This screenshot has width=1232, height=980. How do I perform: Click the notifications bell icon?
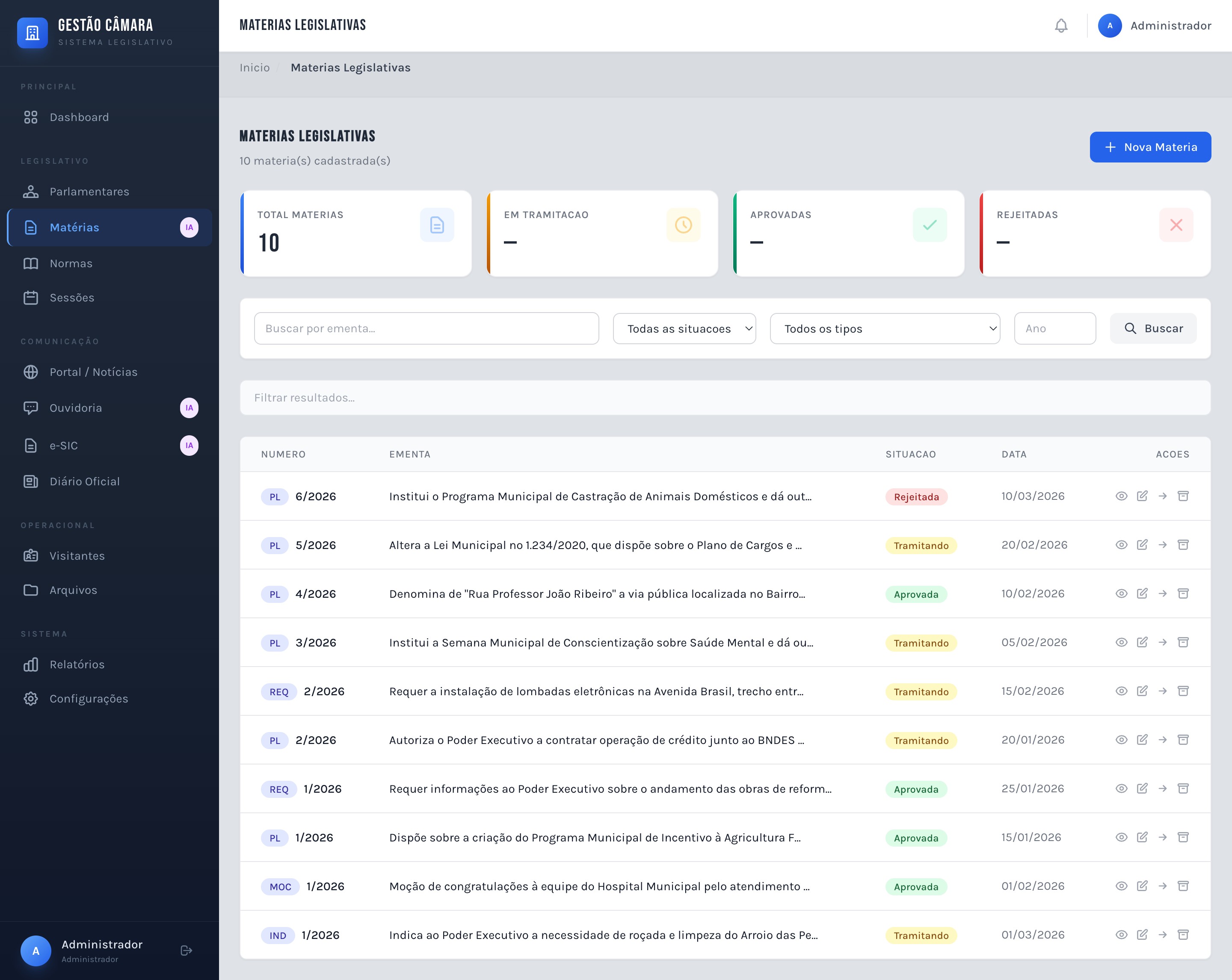pyautogui.click(x=1060, y=26)
